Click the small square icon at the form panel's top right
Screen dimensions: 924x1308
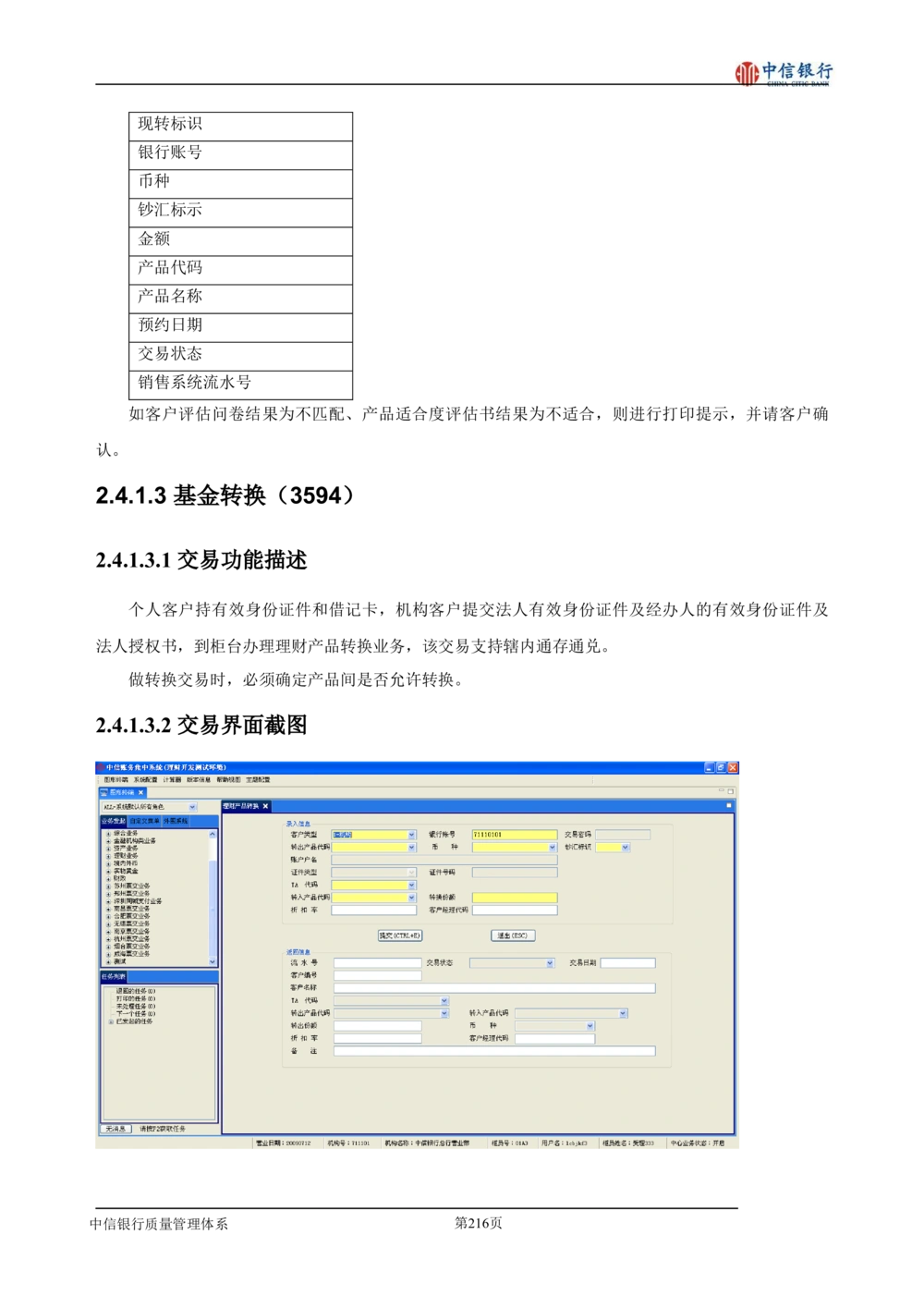(728, 806)
